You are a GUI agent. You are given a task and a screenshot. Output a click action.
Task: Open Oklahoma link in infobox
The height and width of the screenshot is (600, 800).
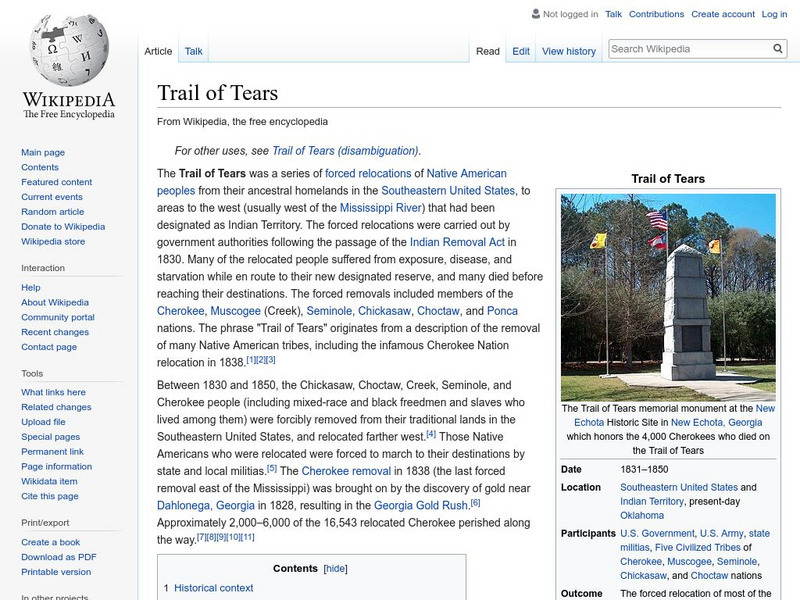tap(642, 515)
